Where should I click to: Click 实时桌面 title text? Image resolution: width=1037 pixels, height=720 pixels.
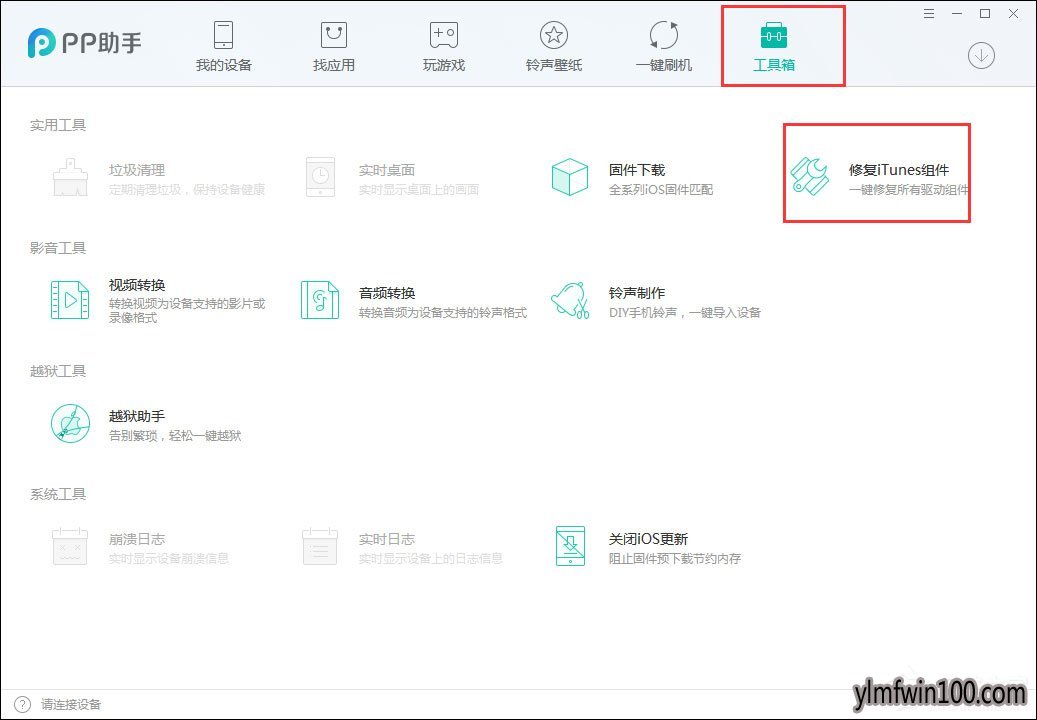click(x=387, y=170)
